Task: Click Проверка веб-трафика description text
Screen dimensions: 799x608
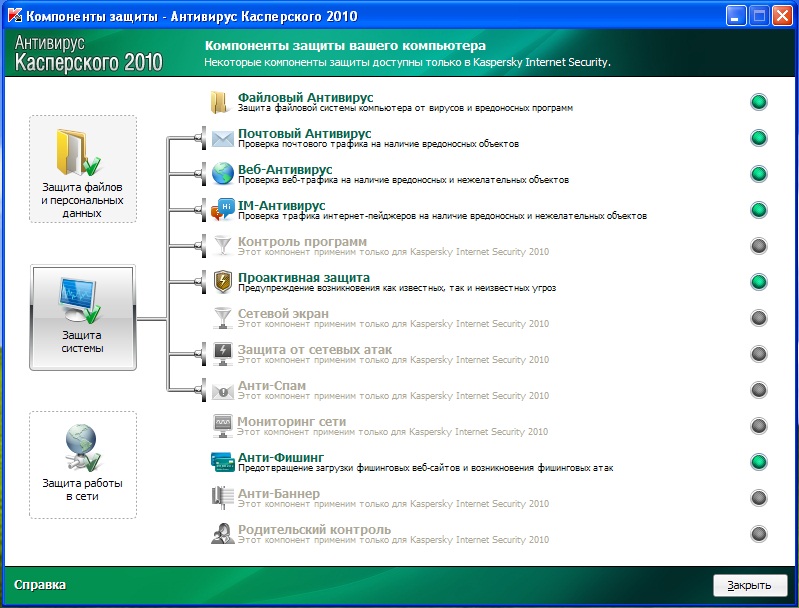Action: pos(404,180)
